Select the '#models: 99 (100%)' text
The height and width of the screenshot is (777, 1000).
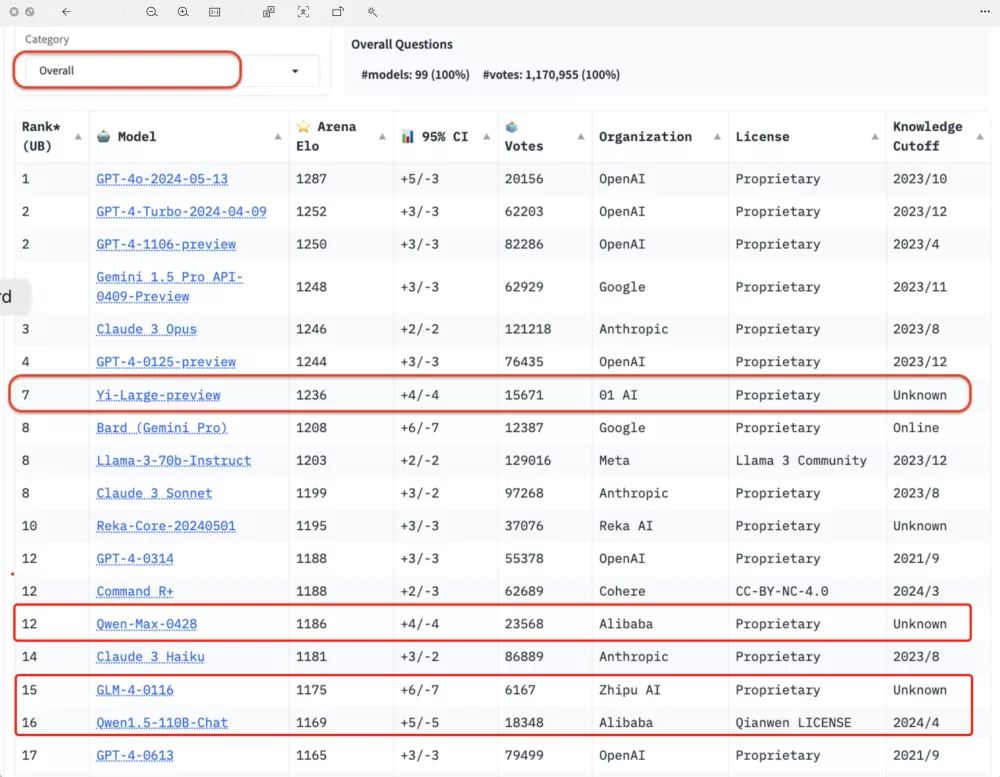(415, 75)
